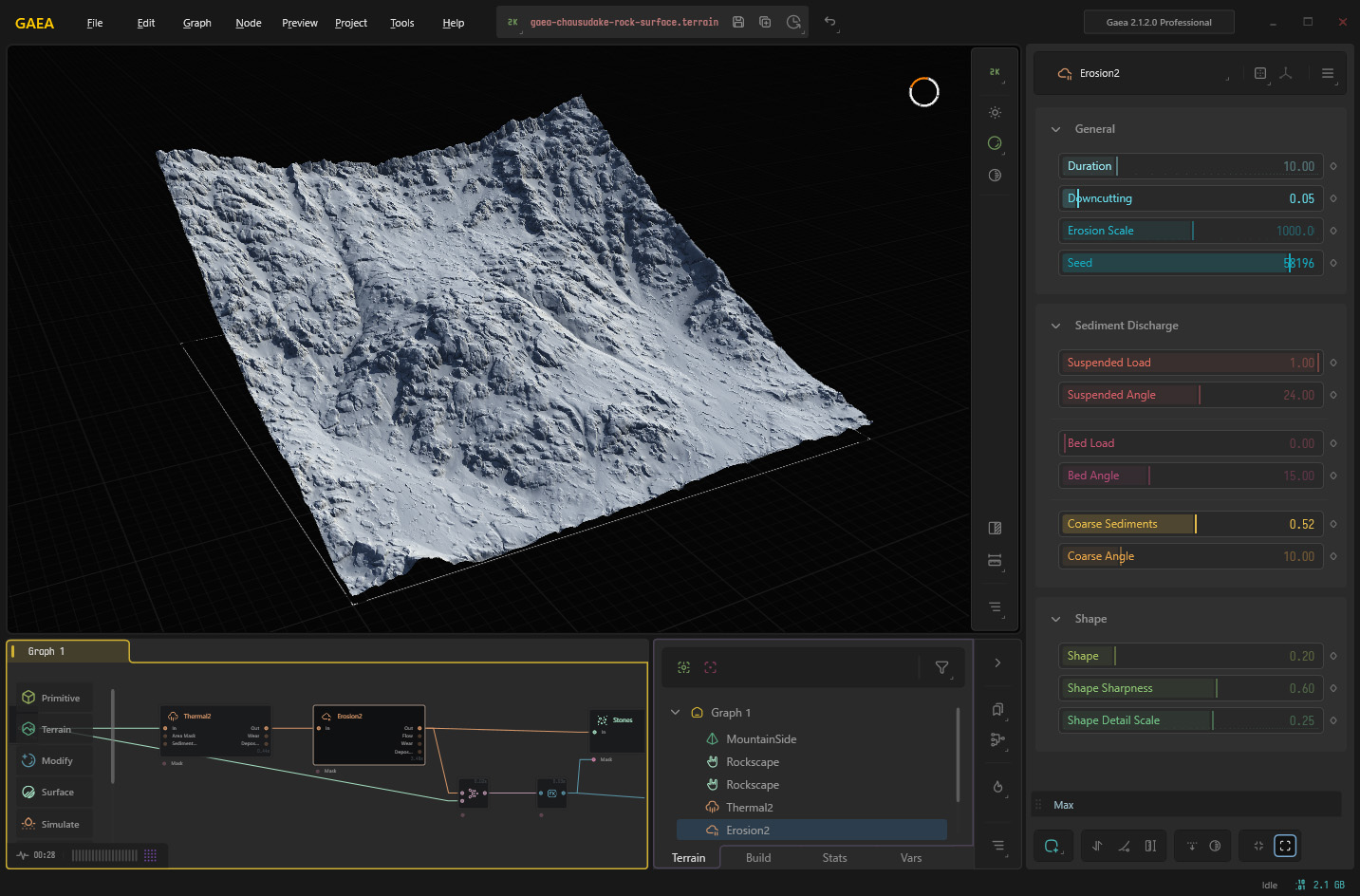Collapse the General section
This screenshot has width=1360, height=896.
click(1056, 129)
